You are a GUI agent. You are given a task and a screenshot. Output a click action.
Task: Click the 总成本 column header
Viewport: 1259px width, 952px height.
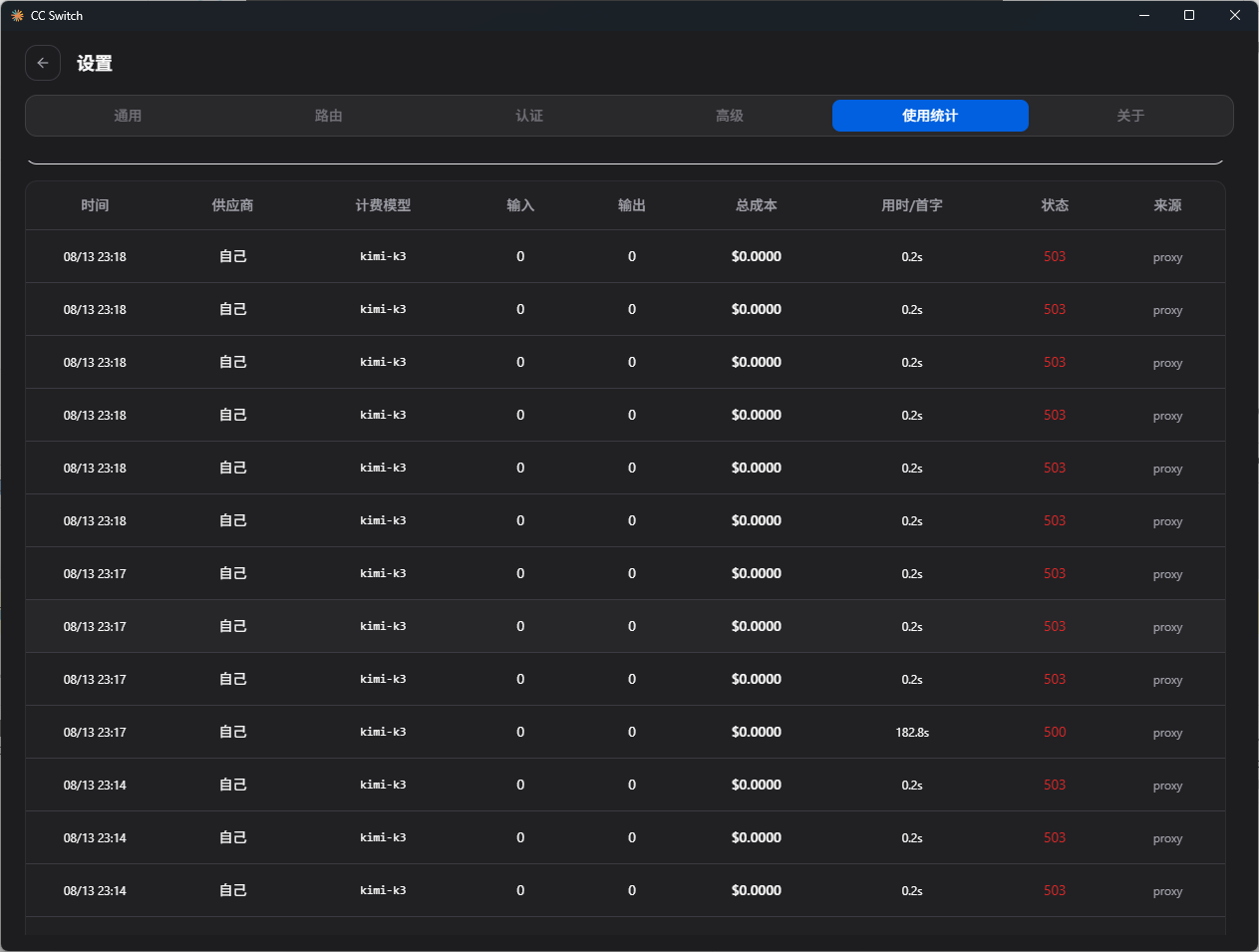pos(757,205)
